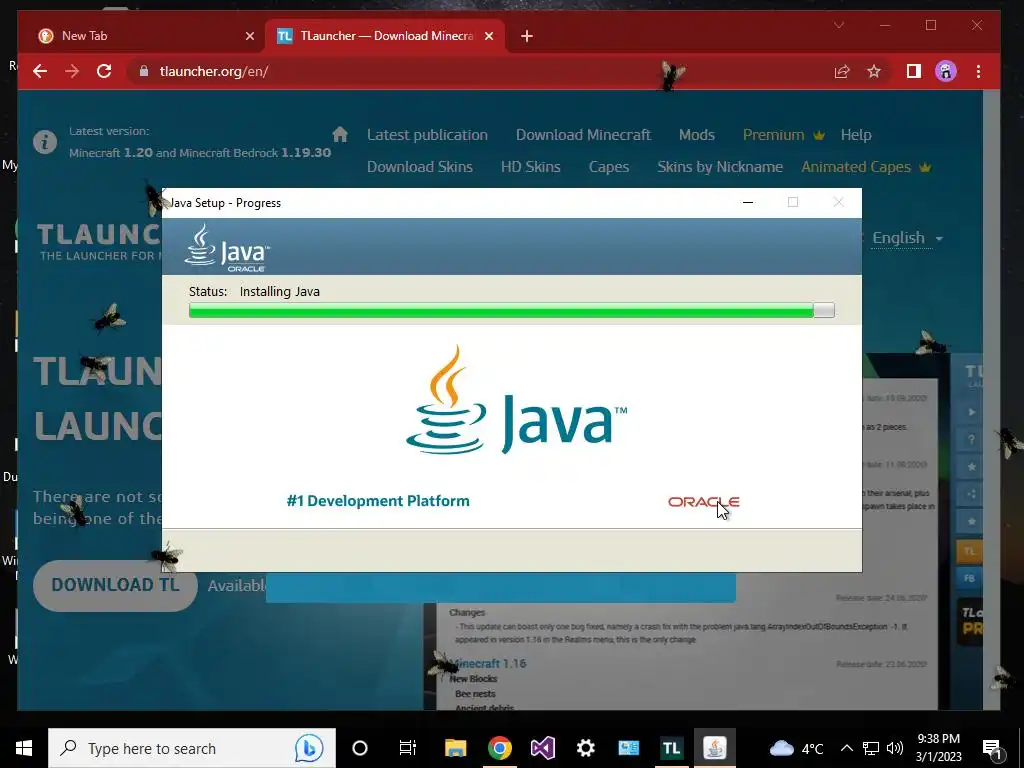Open Task View on taskbar
The width and height of the screenshot is (1024, 768).
(408, 748)
